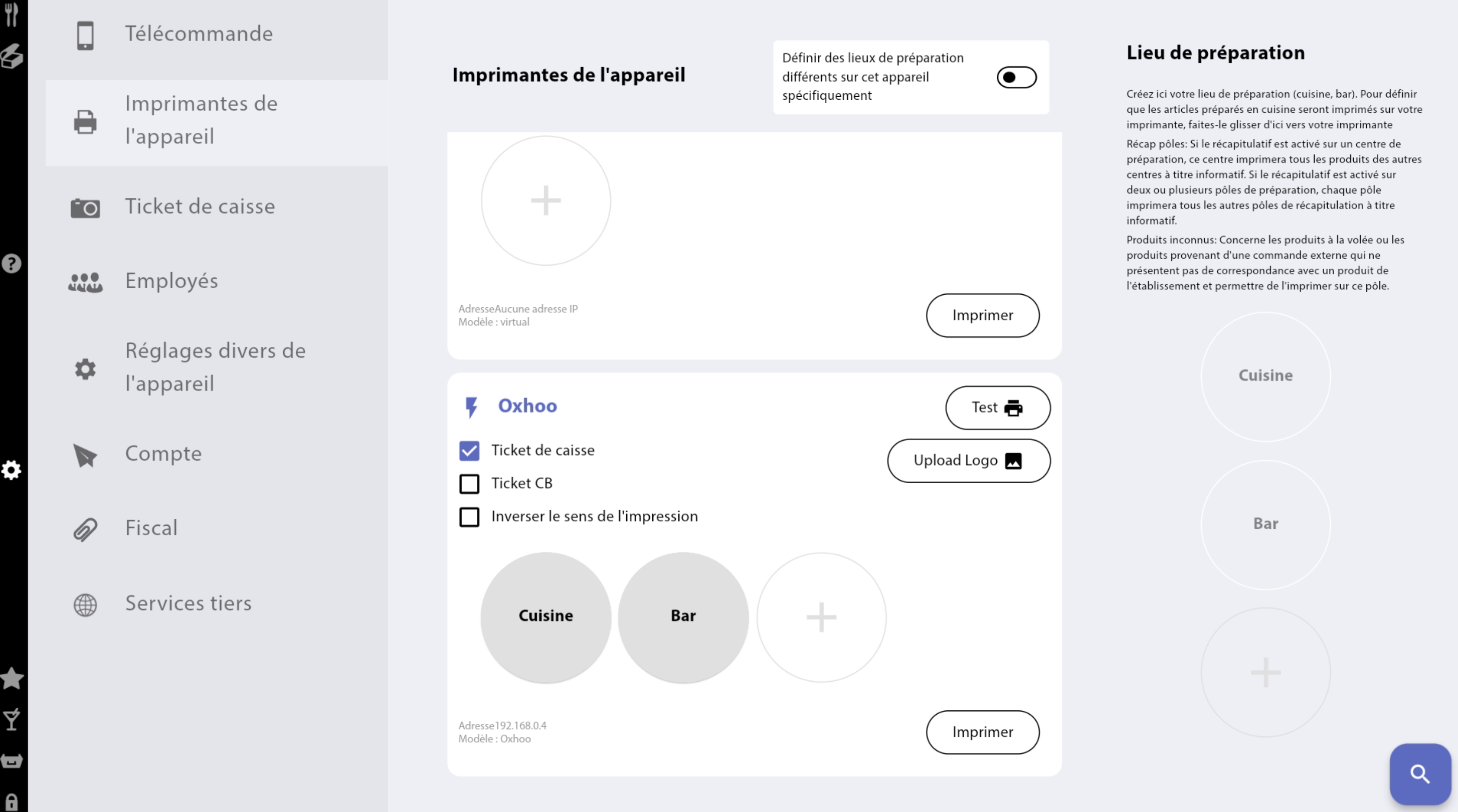Click the blue search magnifier button
This screenshot has width=1458, height=812.
coord(1419,773)
